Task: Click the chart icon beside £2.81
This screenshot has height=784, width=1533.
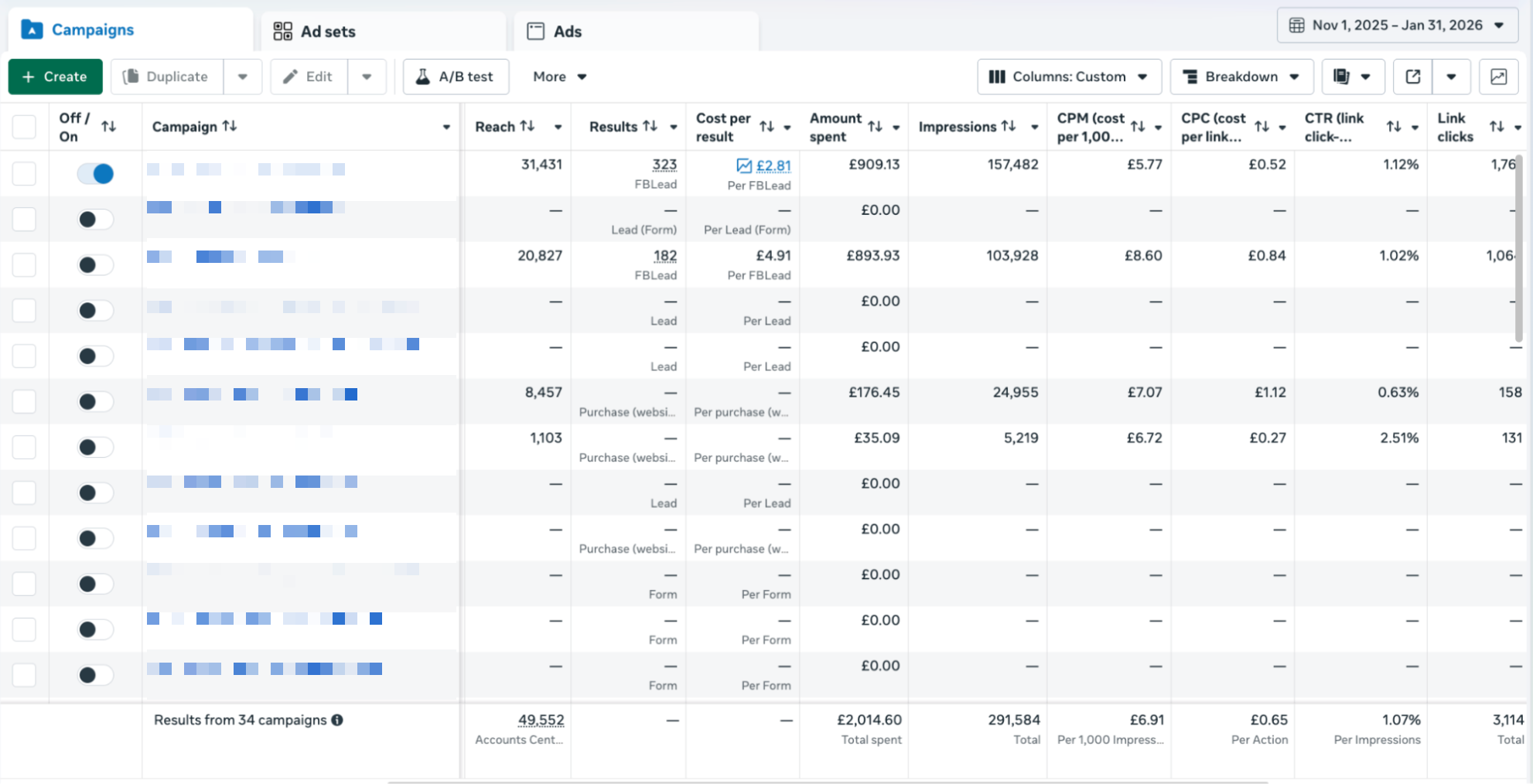Action: point(744,165)
